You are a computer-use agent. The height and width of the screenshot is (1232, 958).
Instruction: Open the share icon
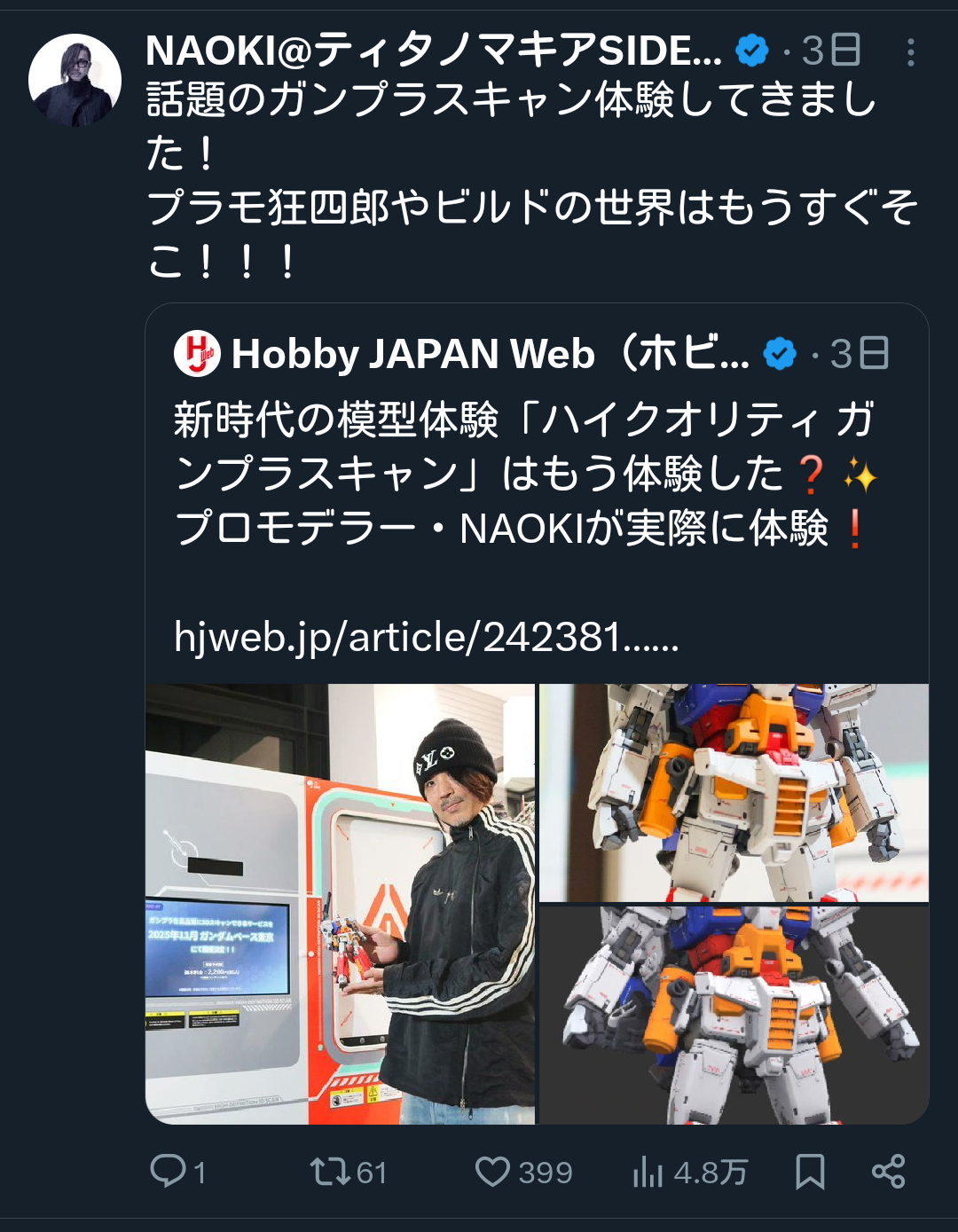pyautogui.click(x=888, y=1172)
